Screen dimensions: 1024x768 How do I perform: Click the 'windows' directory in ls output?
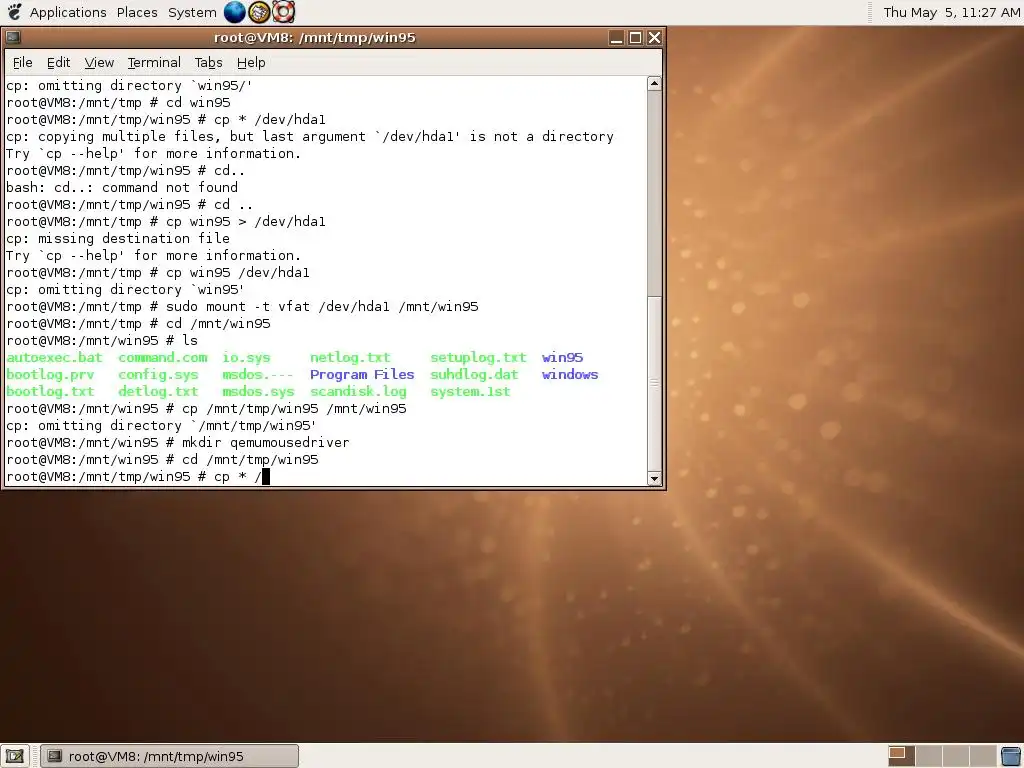coord(570,375)
